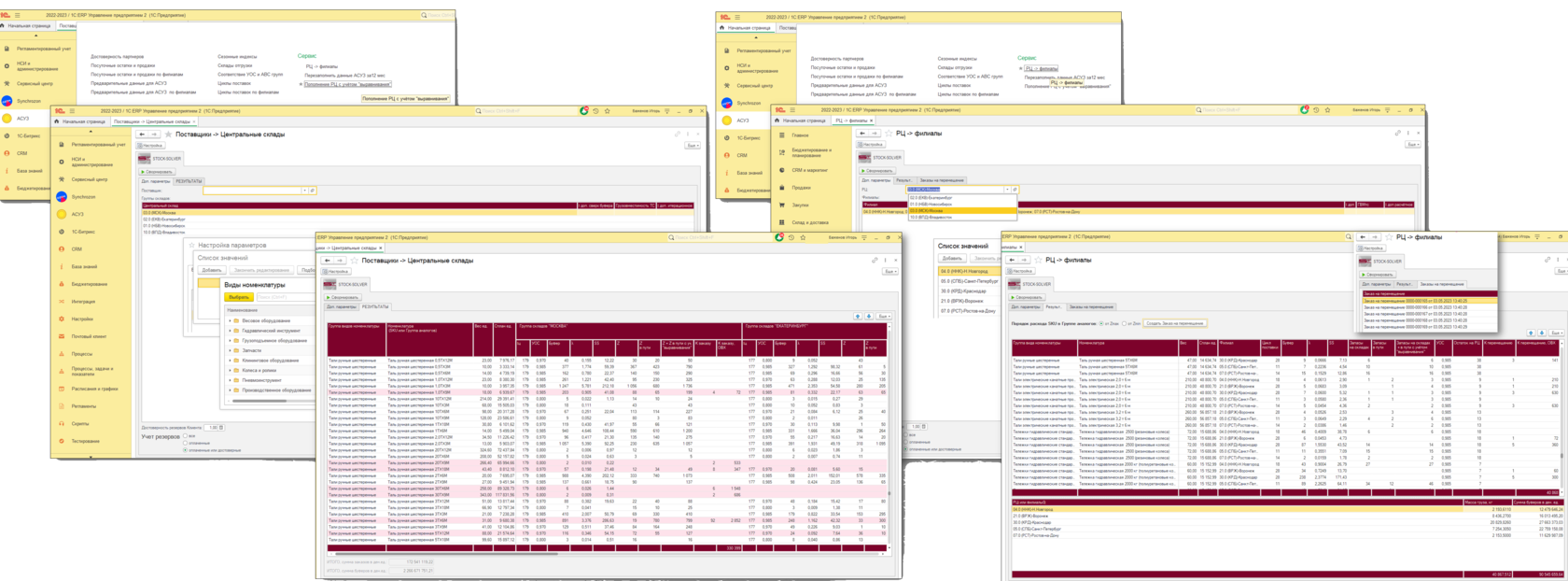The image size is (1568, 581).
Task: Open the 'Посуточные остатки и продажи' link in the home window showing the 'Пополнение РЦ' tooltip
Action: (123, 65)
